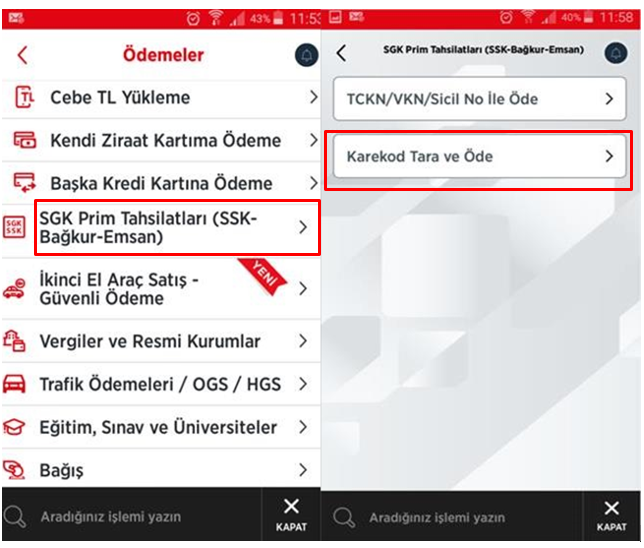Viewport: 644px width, 548px height.
Task: Expand Trafik Ödemeleri / OGS / HGS chevron
Action: (303, 384)
